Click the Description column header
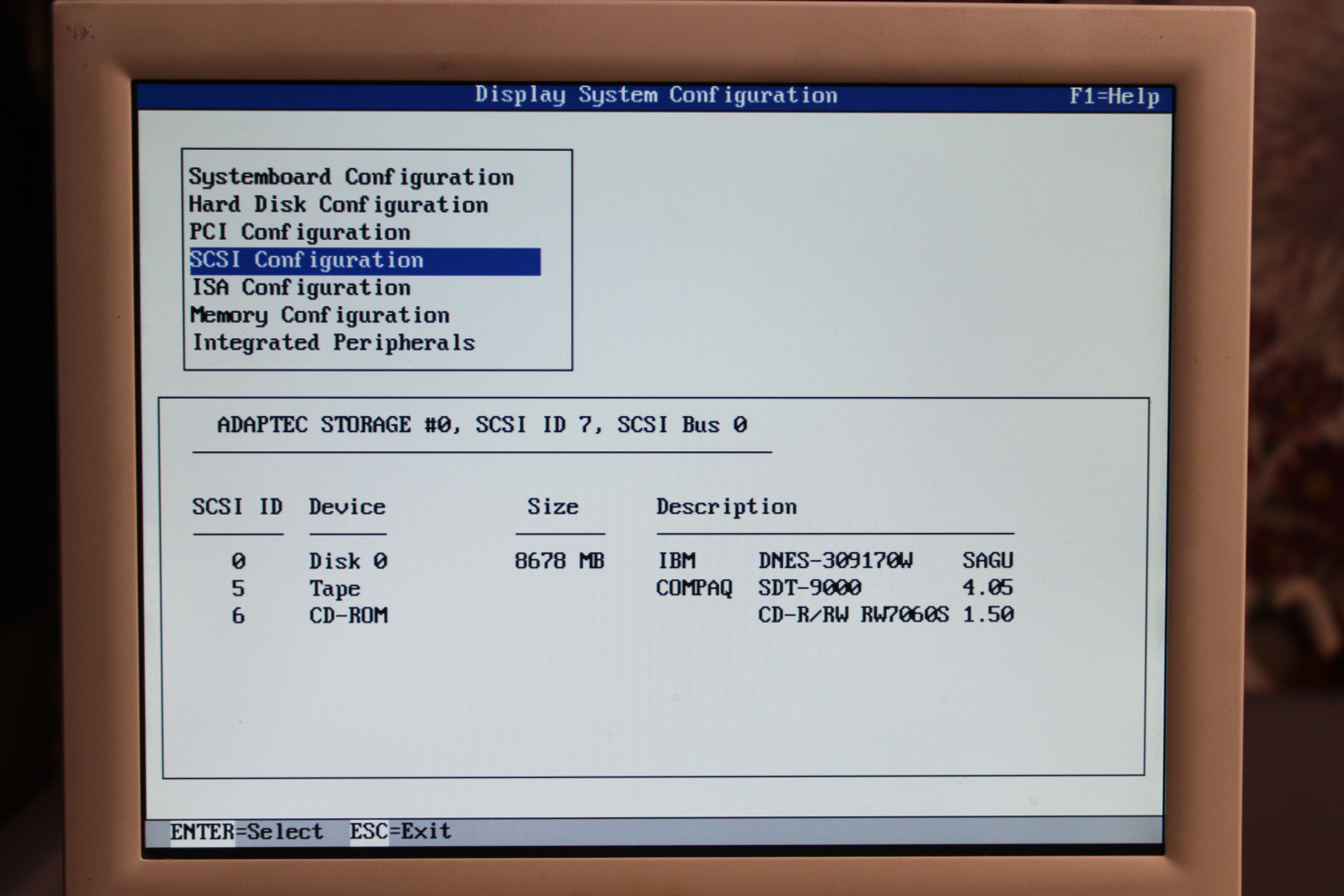The height and width of the screenshot is (896, 1344). coord(726,507)
